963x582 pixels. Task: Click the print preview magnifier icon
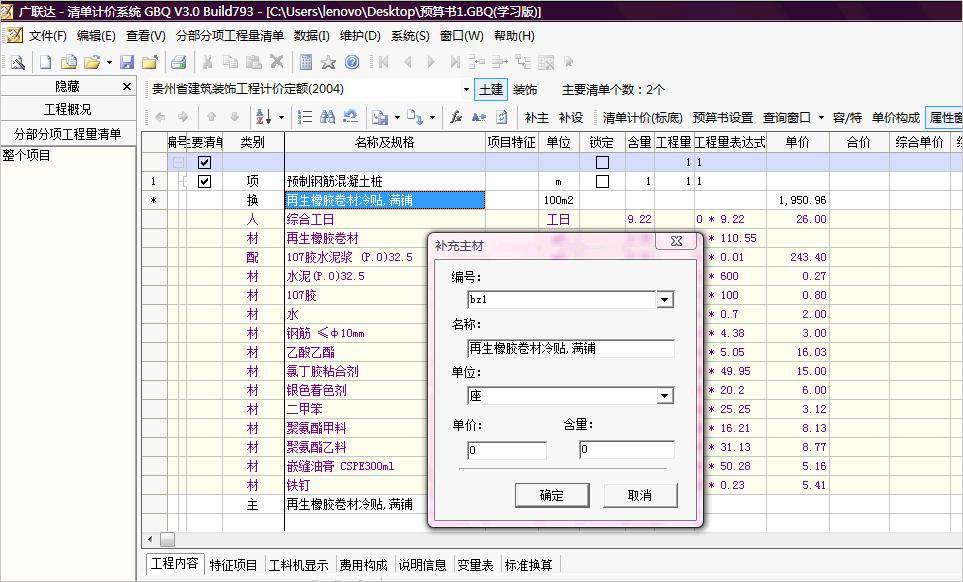17,62
